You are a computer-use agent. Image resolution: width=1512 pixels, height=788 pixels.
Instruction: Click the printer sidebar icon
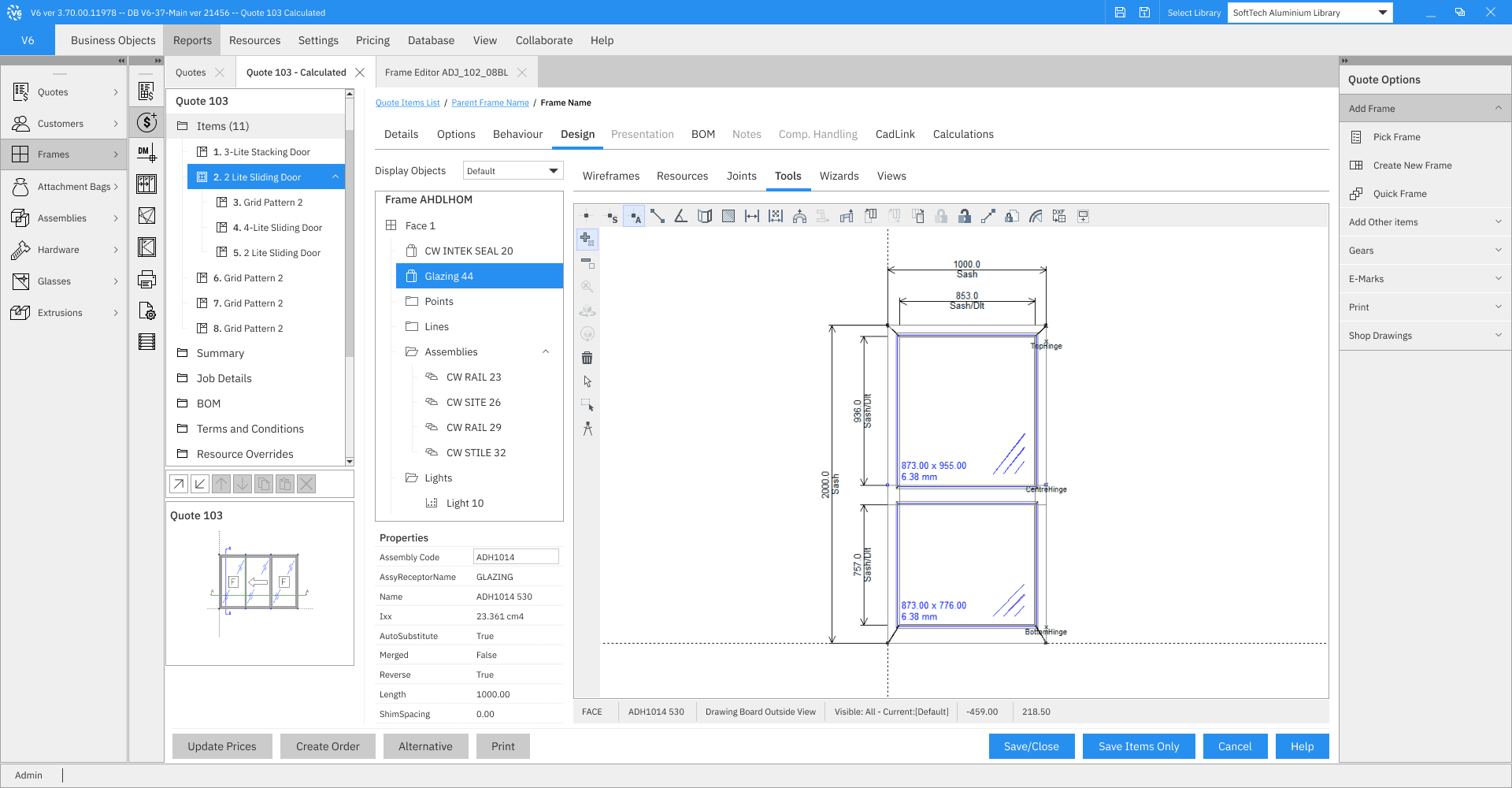pyautogui.click(x=146, y=279)
